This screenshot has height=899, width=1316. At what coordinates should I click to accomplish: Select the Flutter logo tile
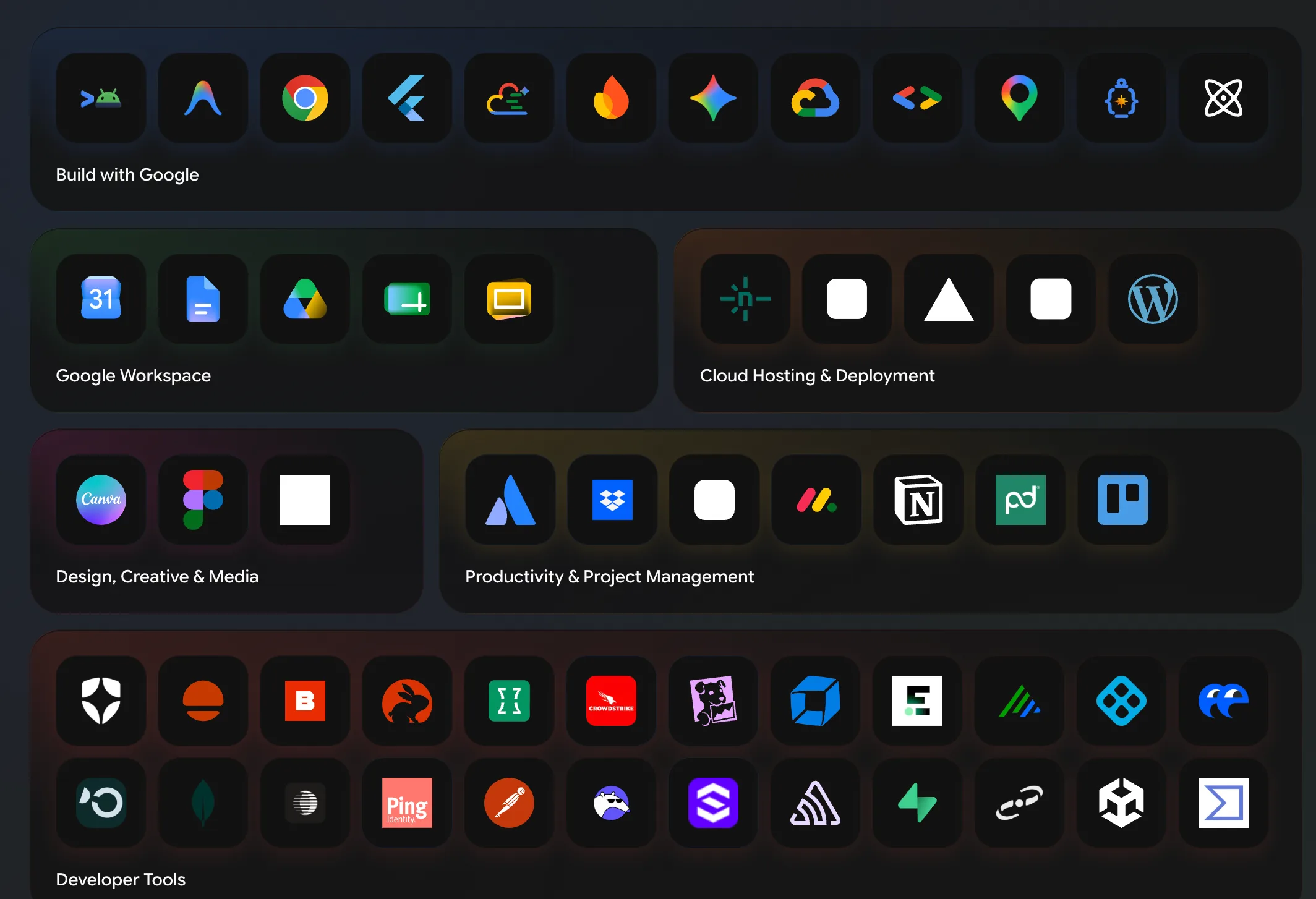(407, 98)
